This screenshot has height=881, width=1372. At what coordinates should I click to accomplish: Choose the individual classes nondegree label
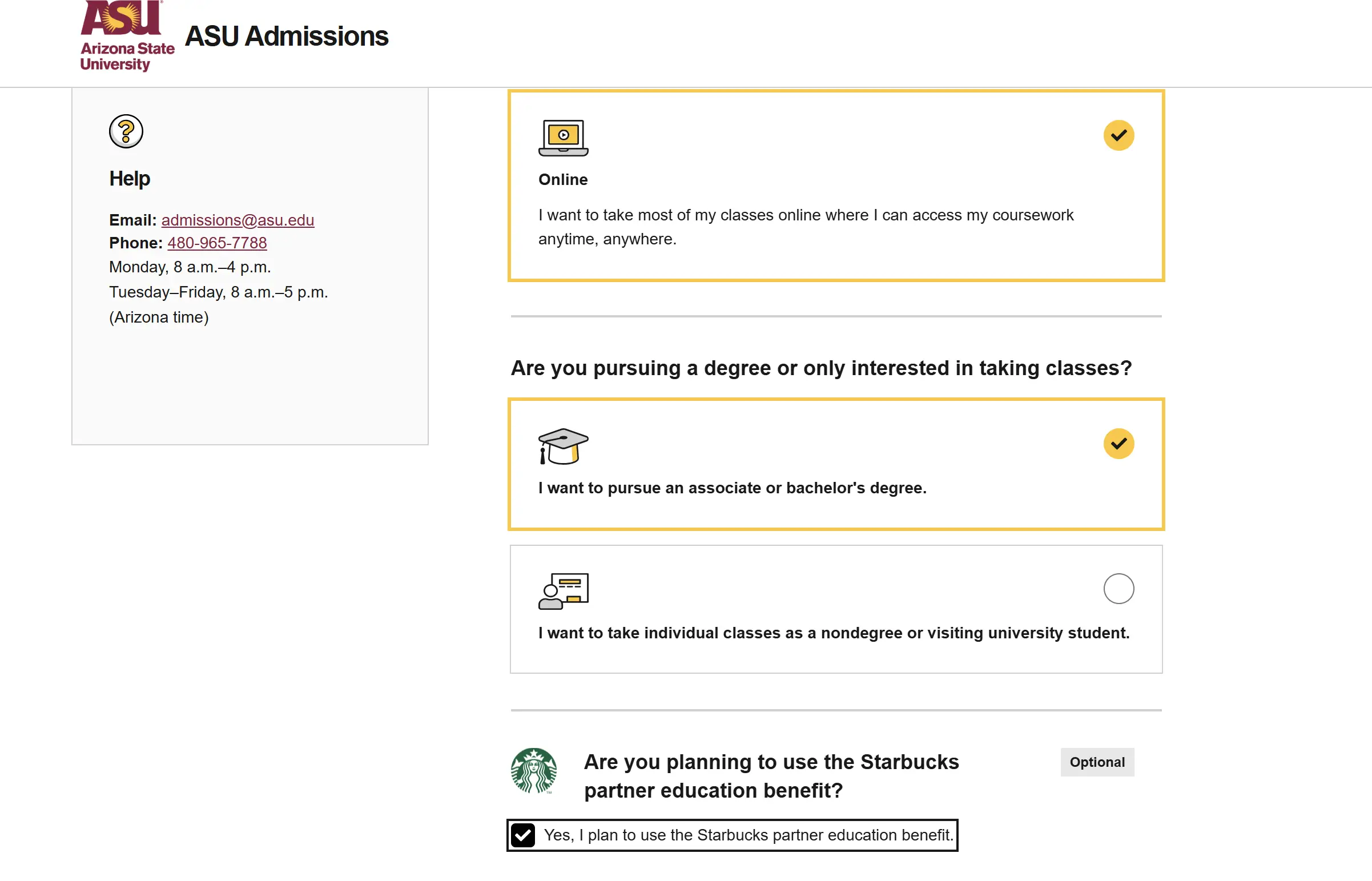click(834, 633)
